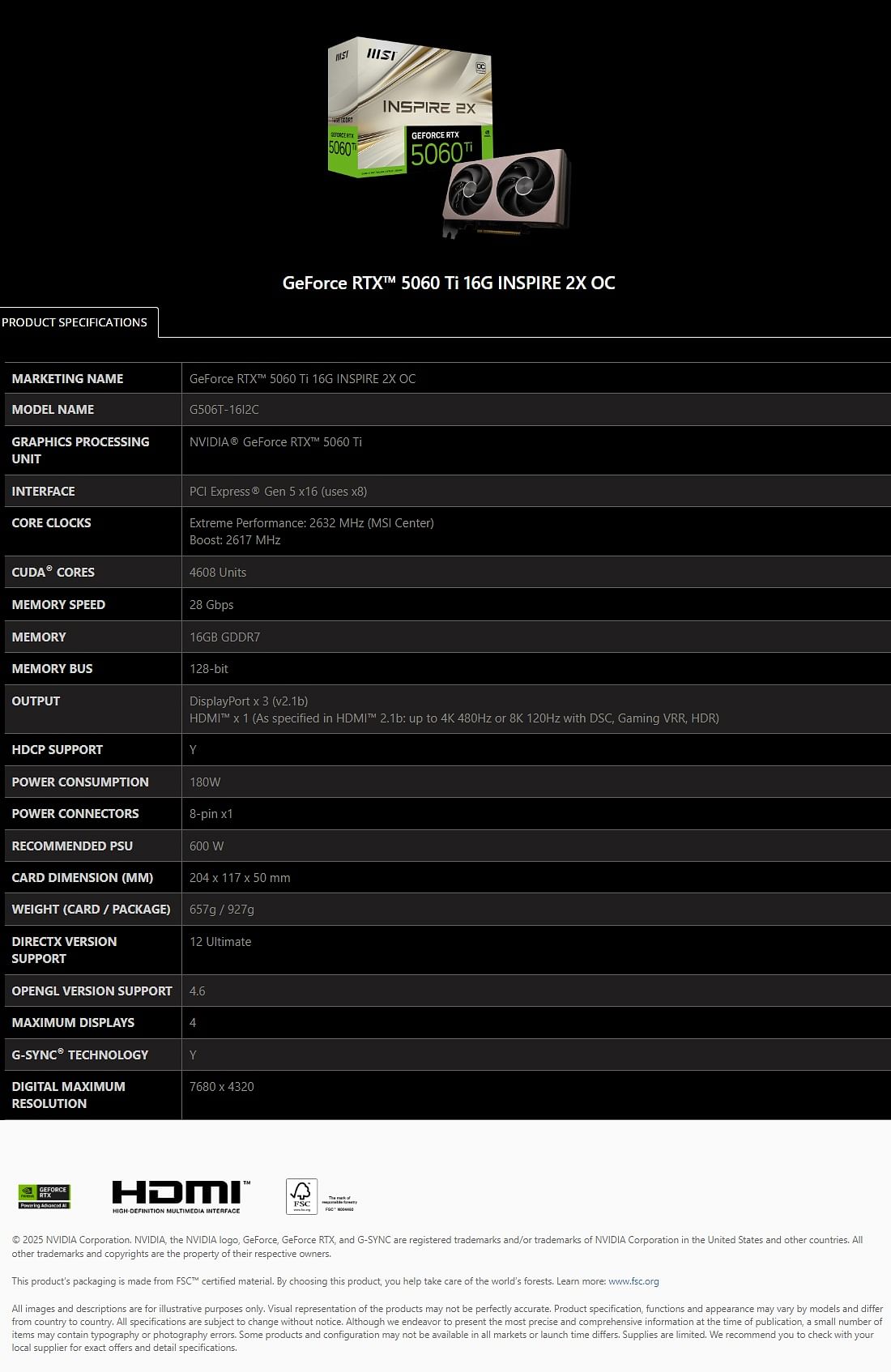The height and width of the screenshot is (1372, 891).
Task: Select the '12 Ultimate' value
Action: pos(220,942)
